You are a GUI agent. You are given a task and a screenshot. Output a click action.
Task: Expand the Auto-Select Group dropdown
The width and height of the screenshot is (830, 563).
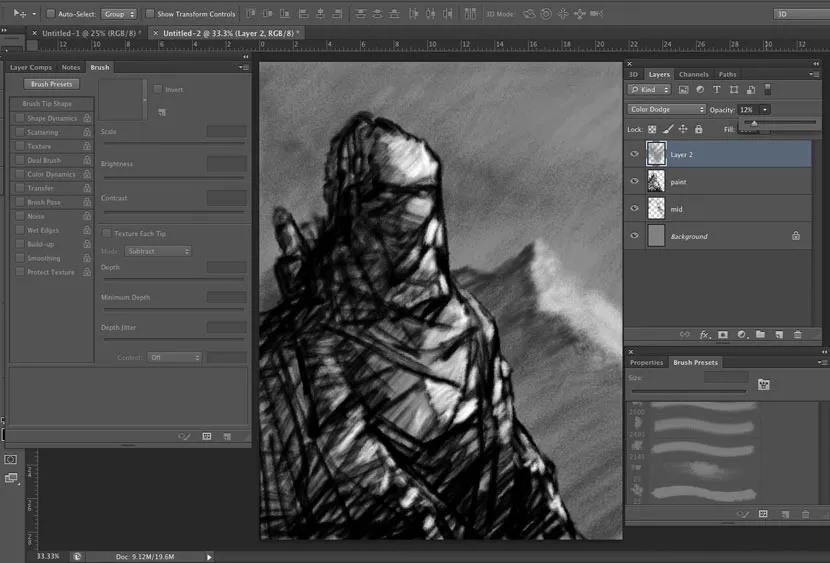[x=119, y=14]
